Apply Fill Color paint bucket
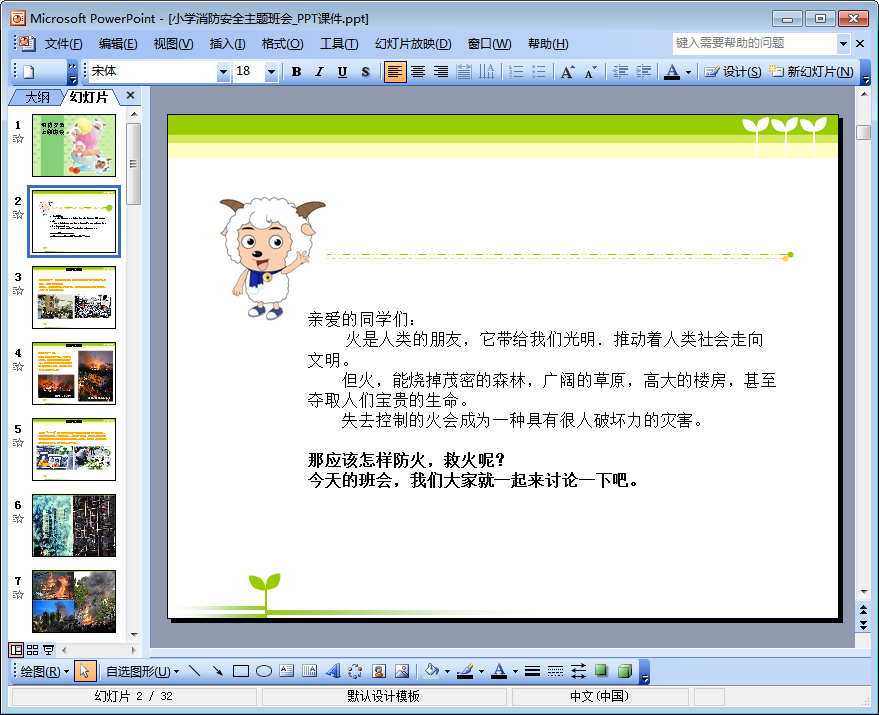Viewport: 879px width, 715px height. (431, 671)
